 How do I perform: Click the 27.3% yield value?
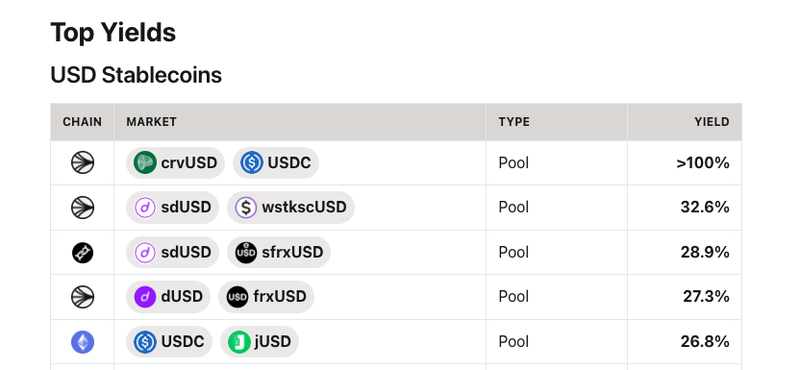(x=706, y=297)
